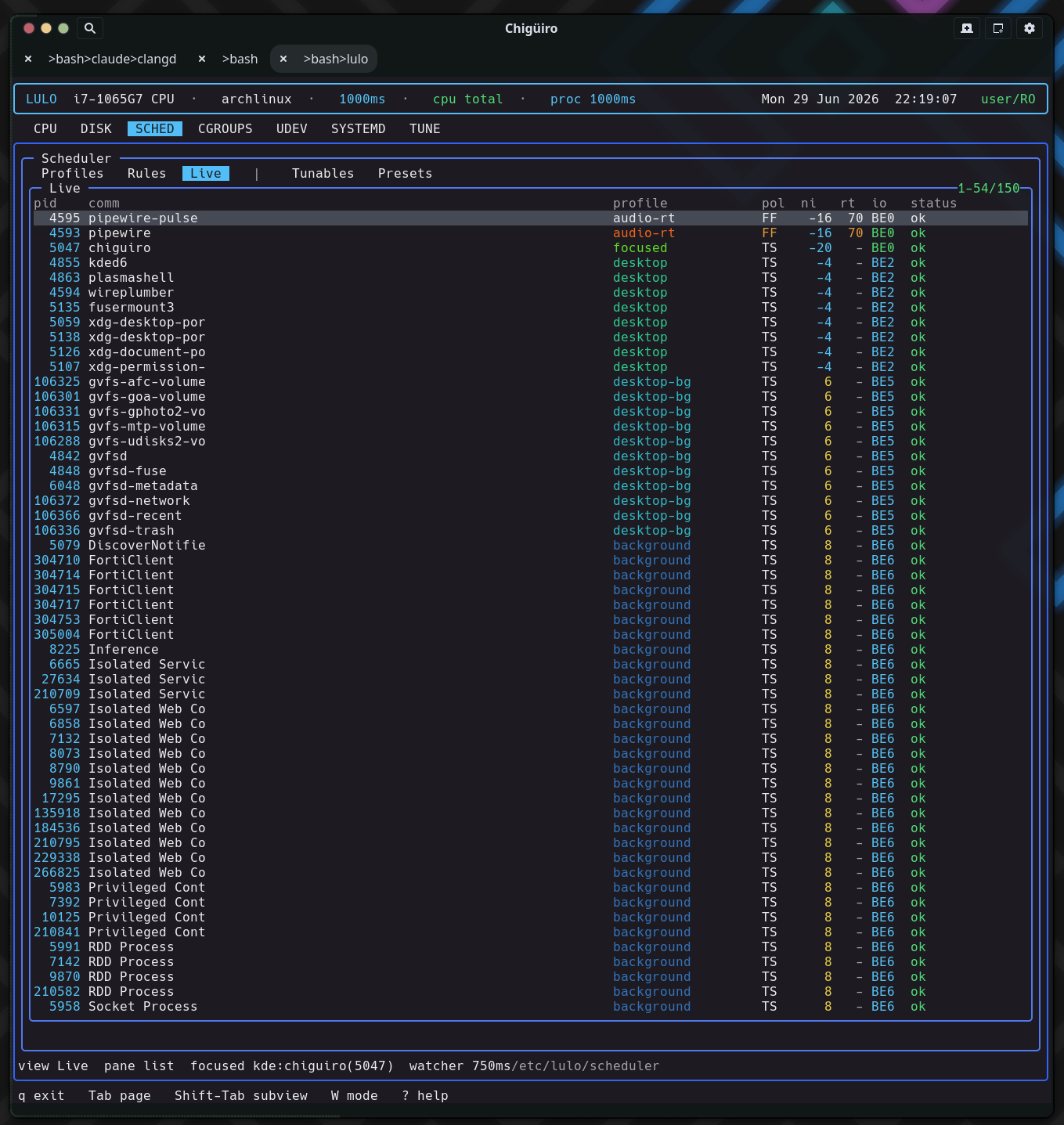Image resolution: width=1064 pixels, height=1125 pixels.
Task: Click the proc 1000ms header option
Action: [x=593, y=99]
